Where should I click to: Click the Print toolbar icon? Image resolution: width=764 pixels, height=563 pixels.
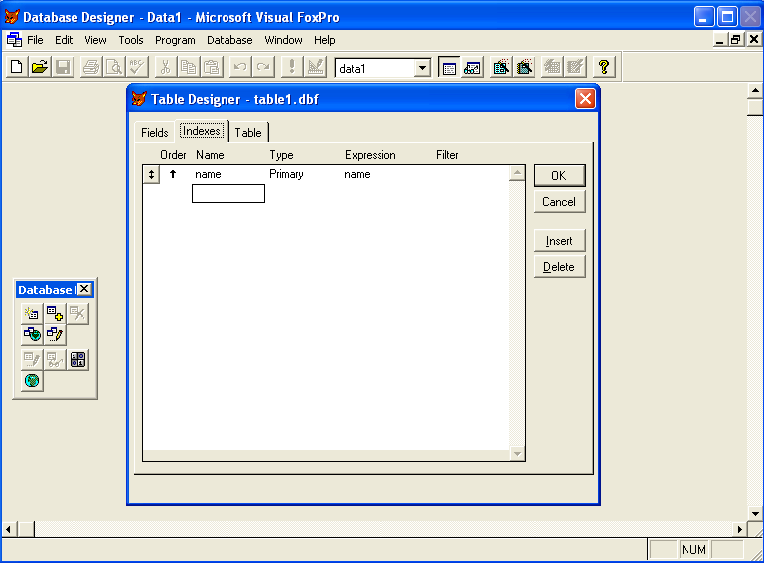coord(91,67)
